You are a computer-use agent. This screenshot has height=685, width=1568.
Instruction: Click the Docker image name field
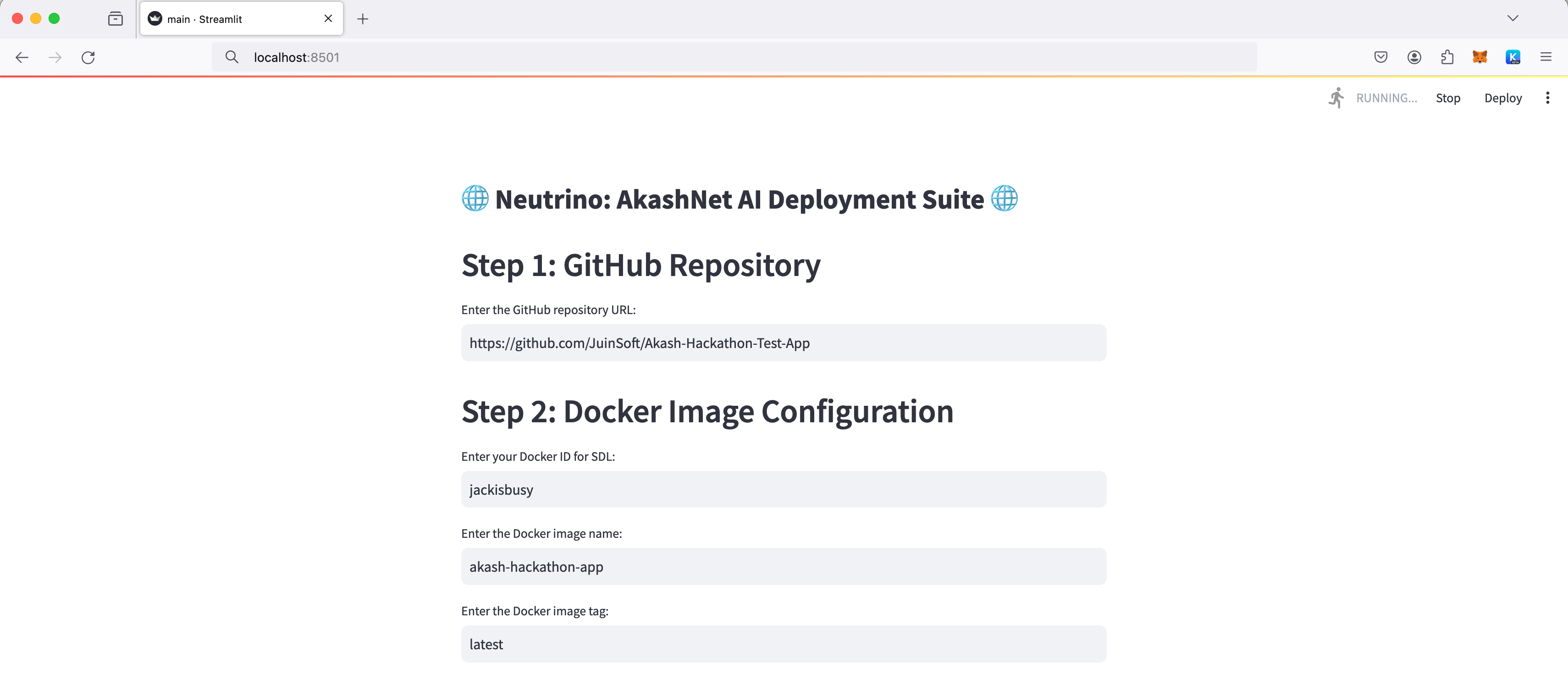pos(784,567)
